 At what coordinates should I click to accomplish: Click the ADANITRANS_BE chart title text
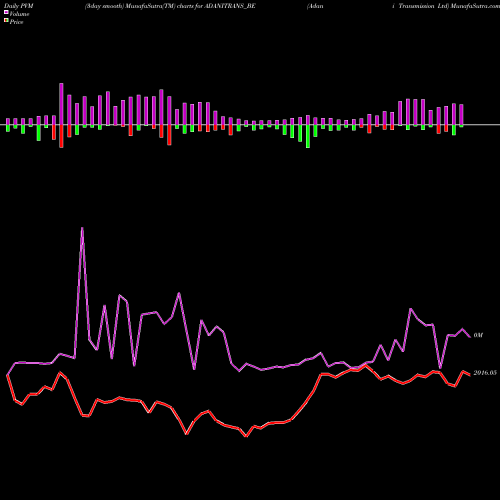pyautogui.click(x=229, y=6)
